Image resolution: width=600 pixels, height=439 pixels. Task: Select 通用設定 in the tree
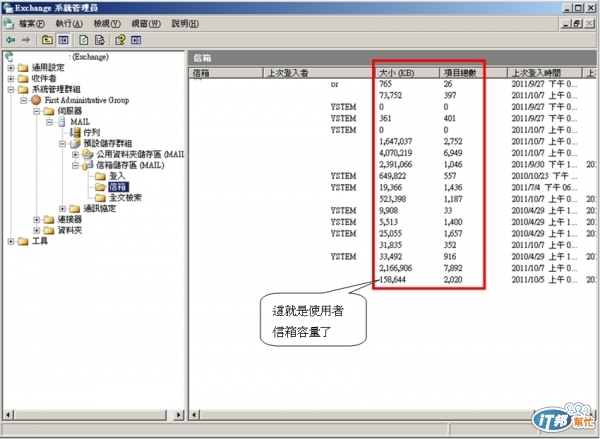point(48,68)
